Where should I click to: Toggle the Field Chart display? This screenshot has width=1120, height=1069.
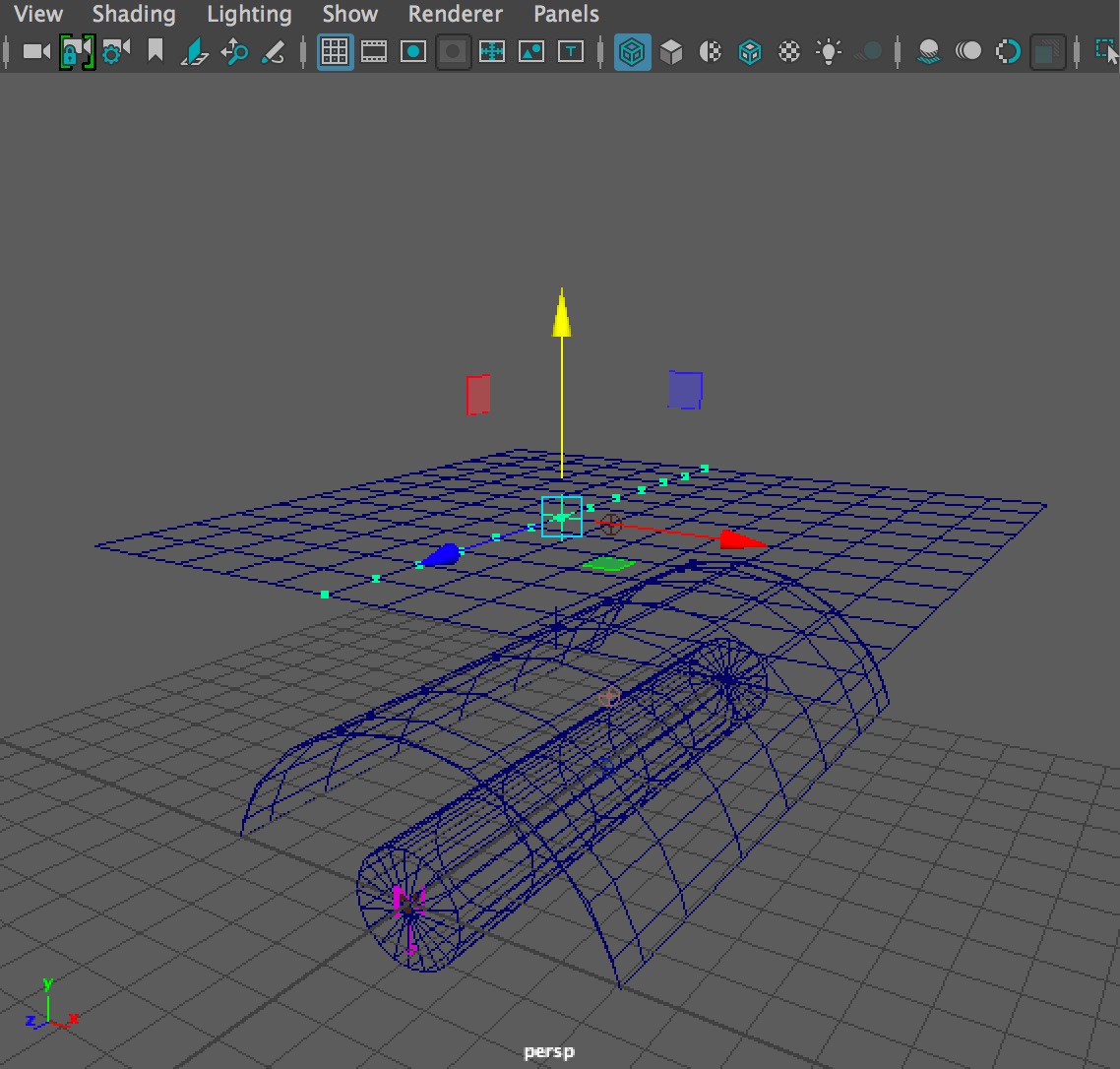click(491, 51)
